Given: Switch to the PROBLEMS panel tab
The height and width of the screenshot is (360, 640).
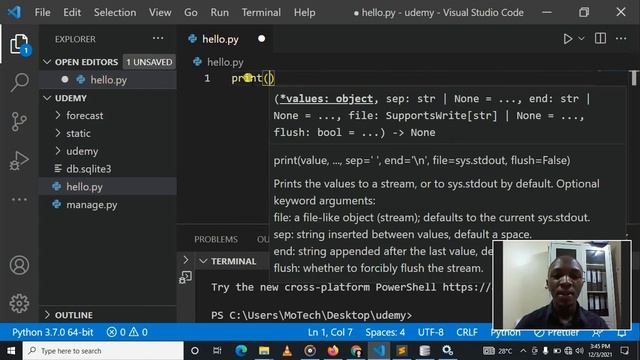Looking at the screenshot, I should (216, 239).
